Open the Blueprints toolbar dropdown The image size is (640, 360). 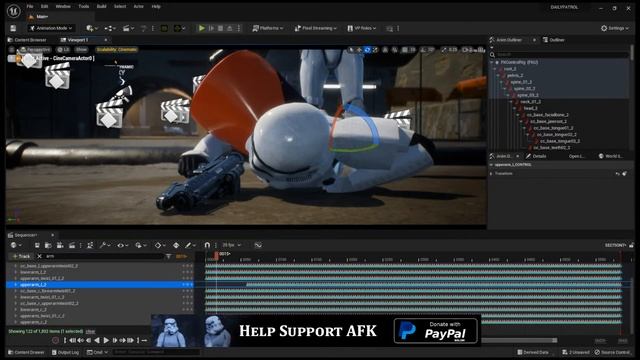(110, 28)
